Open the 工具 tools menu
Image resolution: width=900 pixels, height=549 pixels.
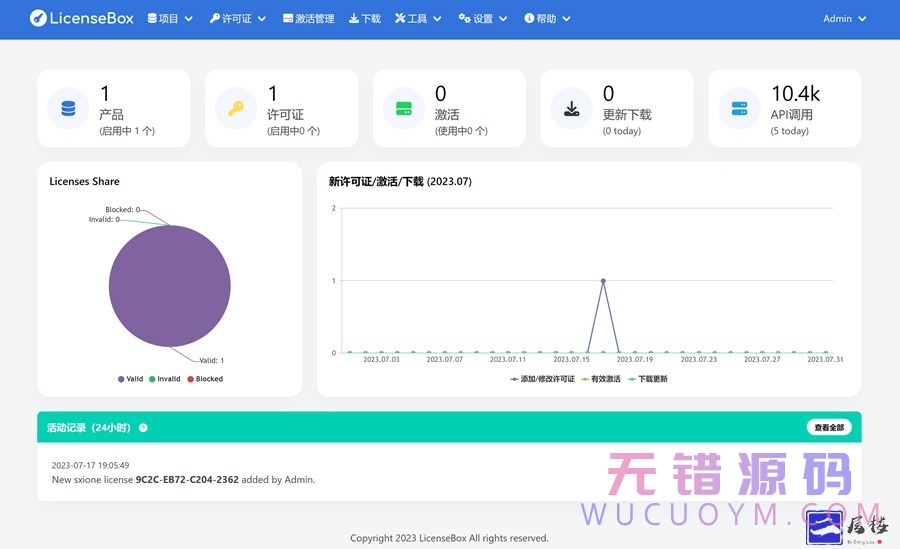[x=418, y=19]
